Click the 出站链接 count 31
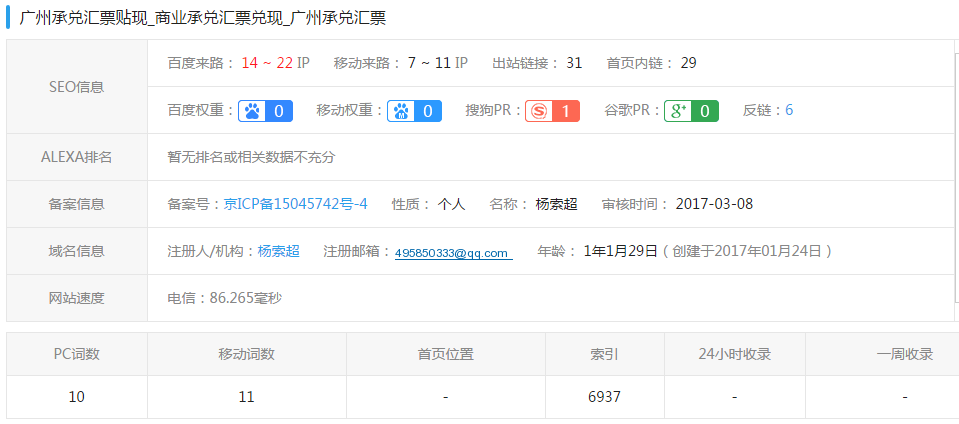The height and width of the screenshot is (424, 959). (x=574, y=63)
